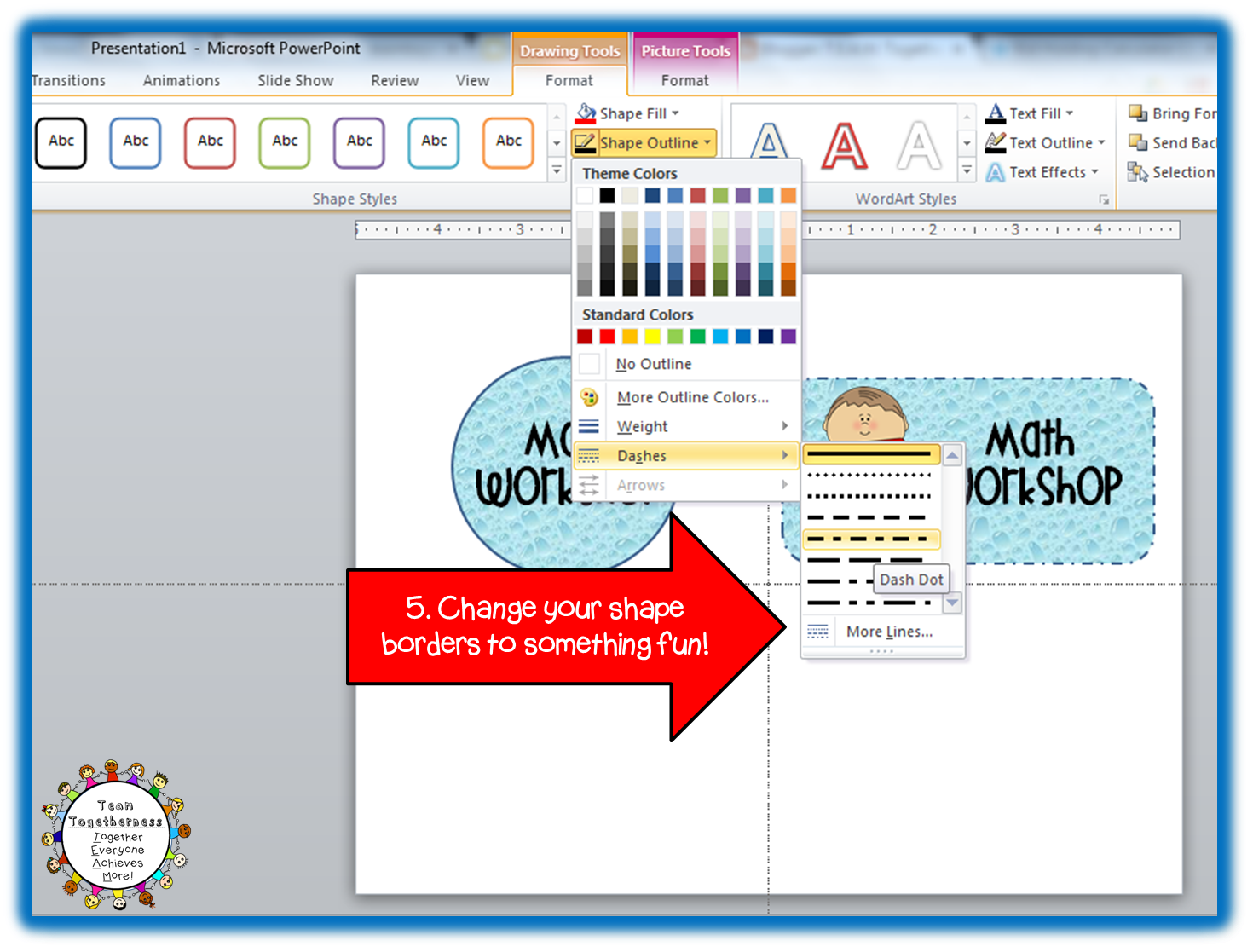Open the Text Effects dropdown arrow
Viewport: 1253px width, 952px height.
pyautogui.click(x=1094, y=172)
